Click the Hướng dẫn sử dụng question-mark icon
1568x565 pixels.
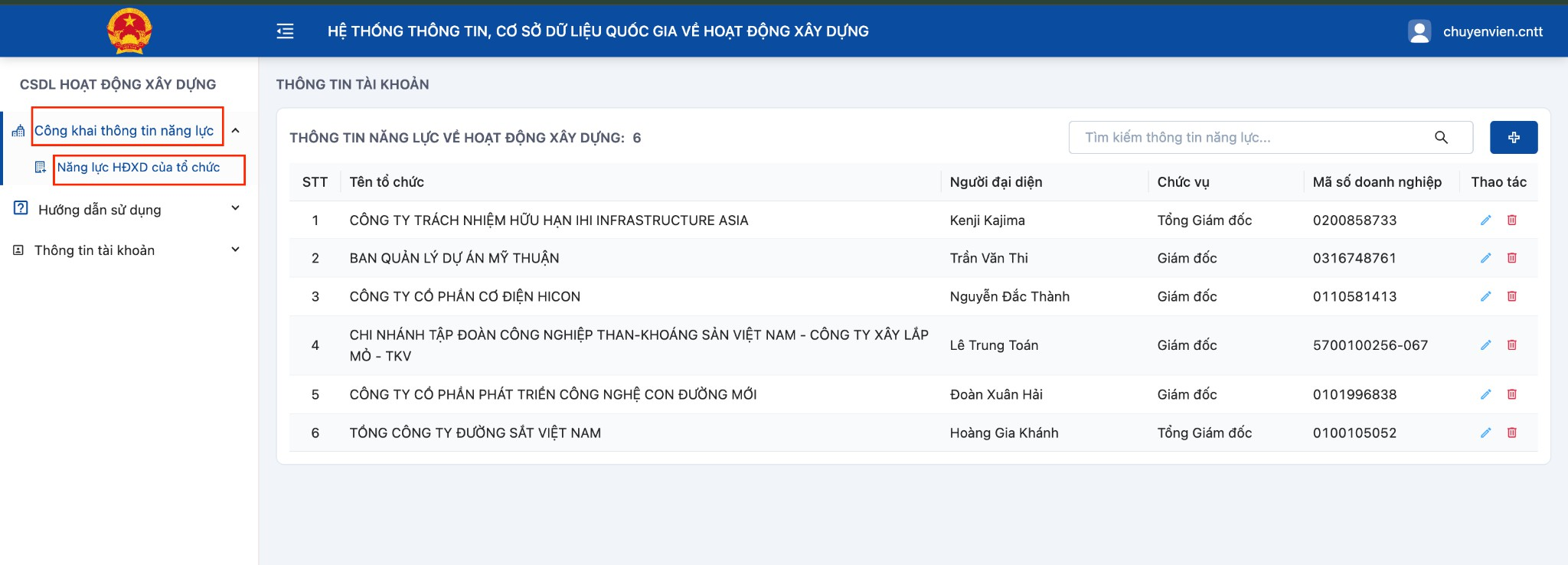[21, 208]
